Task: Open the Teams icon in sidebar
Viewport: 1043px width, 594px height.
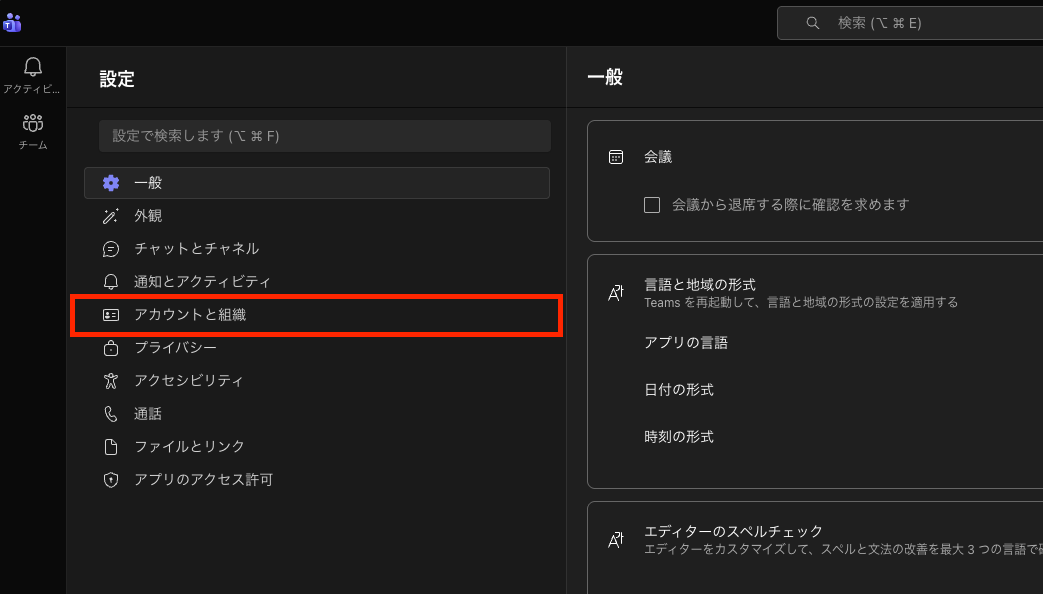Action: (x=32, y=125)
